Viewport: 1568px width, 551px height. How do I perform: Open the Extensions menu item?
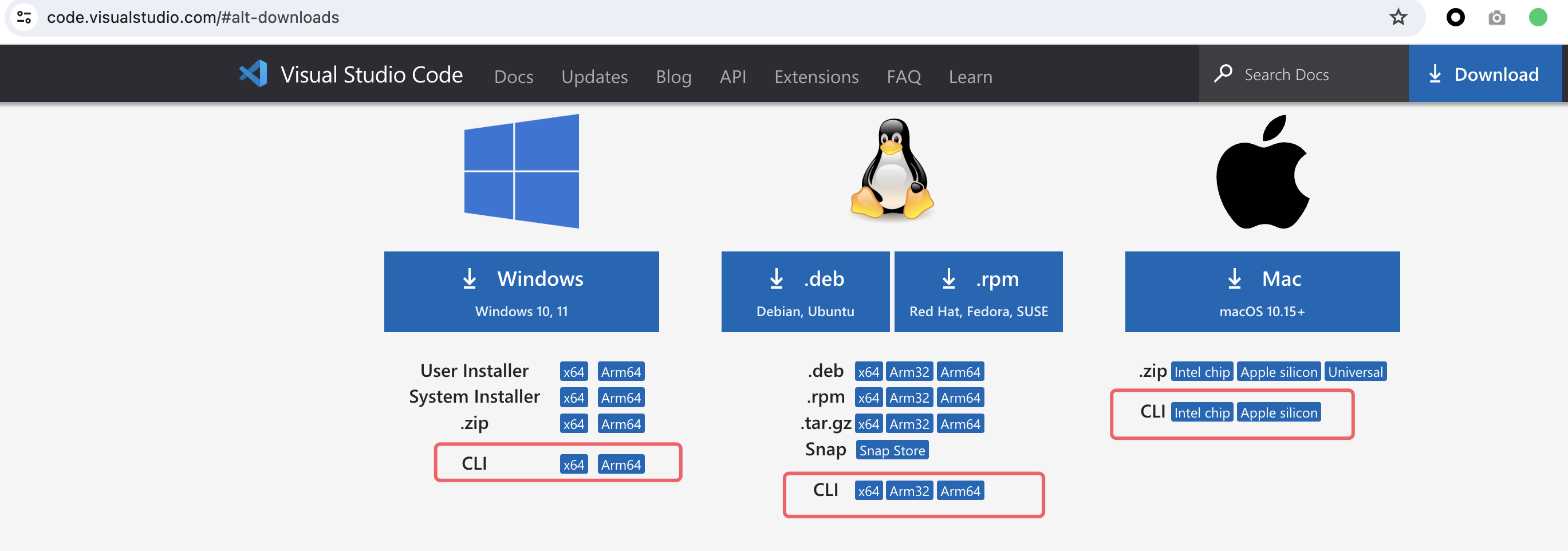click(816, 77)
